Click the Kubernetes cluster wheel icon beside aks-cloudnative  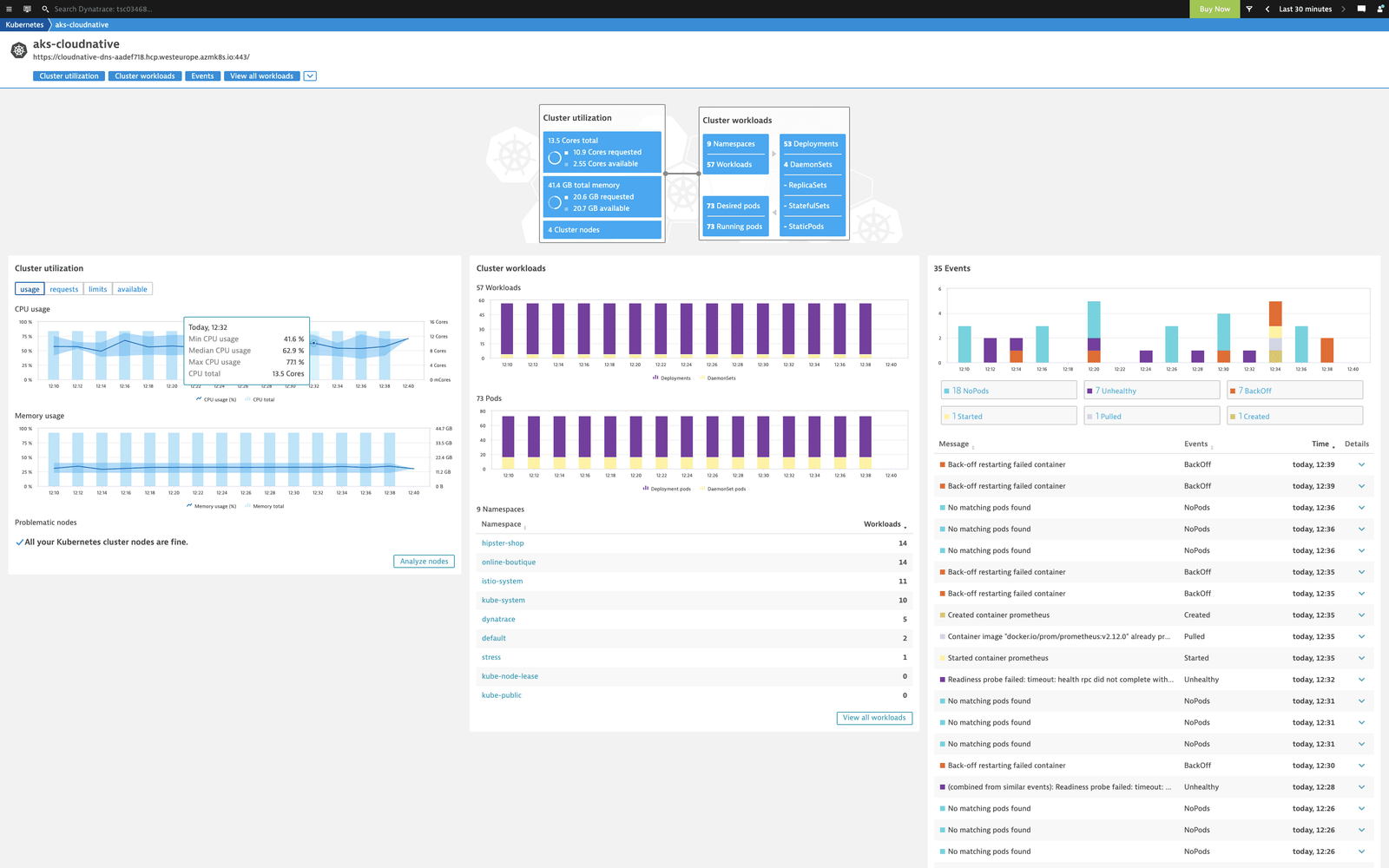(18, 50)
